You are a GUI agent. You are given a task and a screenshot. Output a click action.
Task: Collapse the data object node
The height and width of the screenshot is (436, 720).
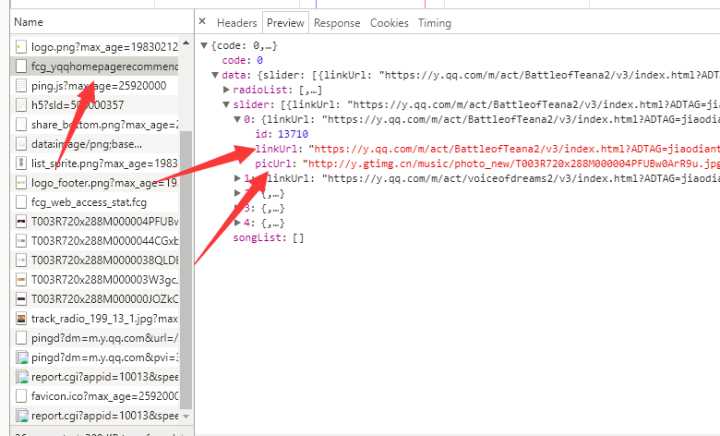215,75
